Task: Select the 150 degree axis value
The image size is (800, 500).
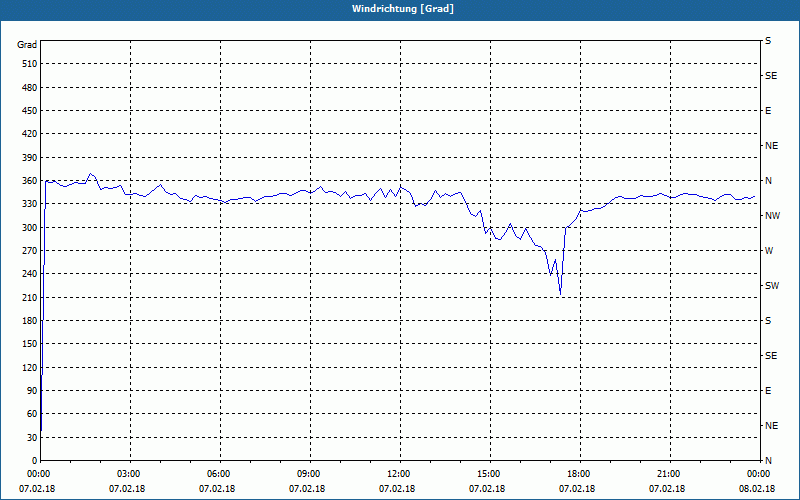Action: 30,344
